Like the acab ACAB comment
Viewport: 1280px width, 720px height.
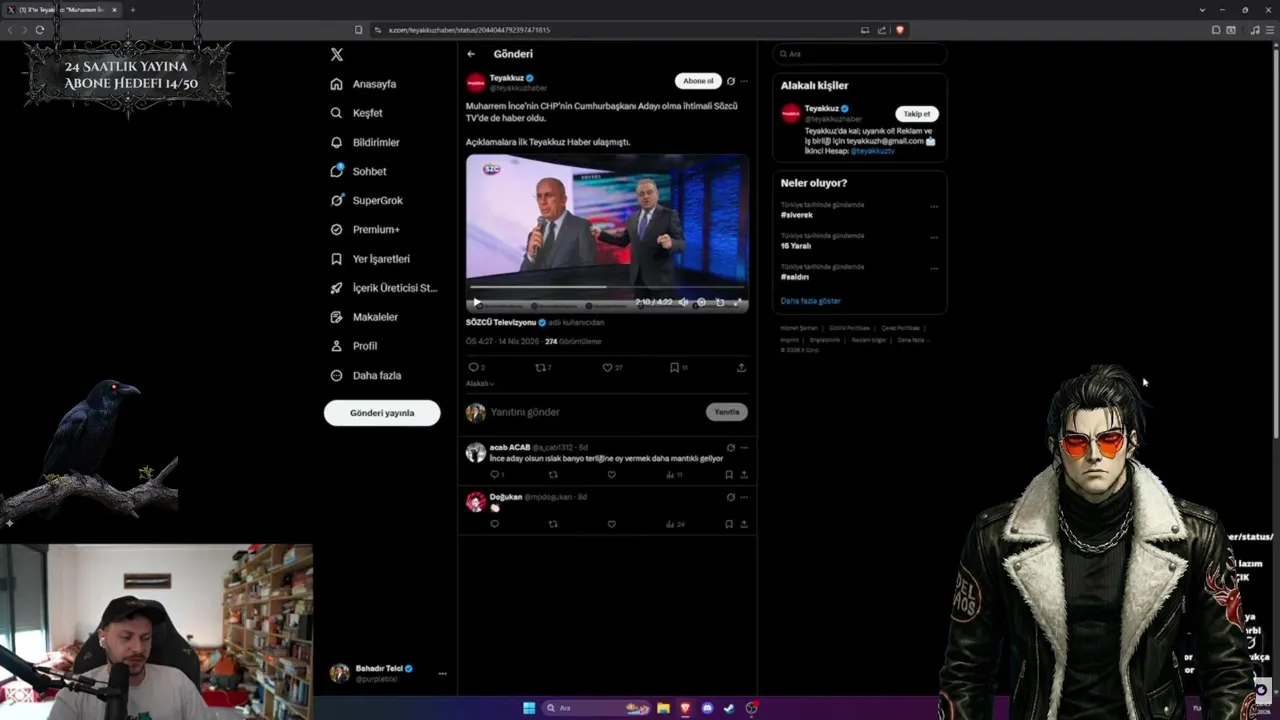pyautogui.click(x=612, y=475)
